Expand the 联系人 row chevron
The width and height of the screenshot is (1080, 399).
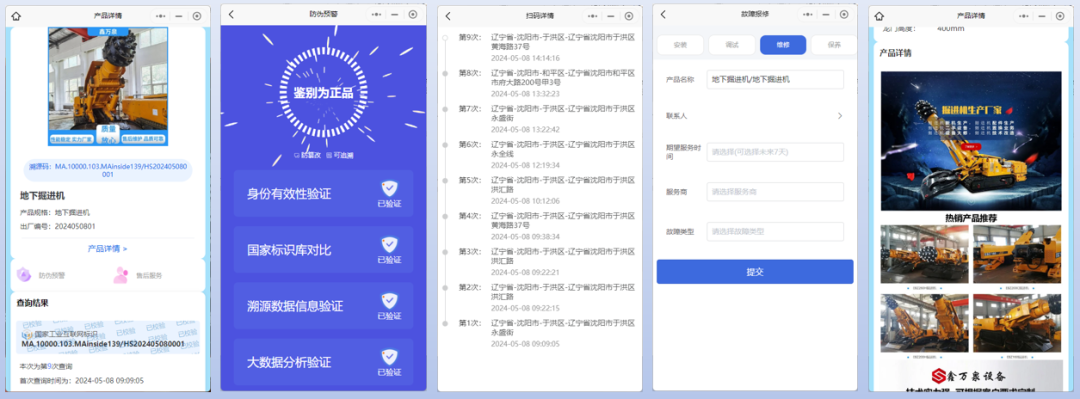coord(840,116)
